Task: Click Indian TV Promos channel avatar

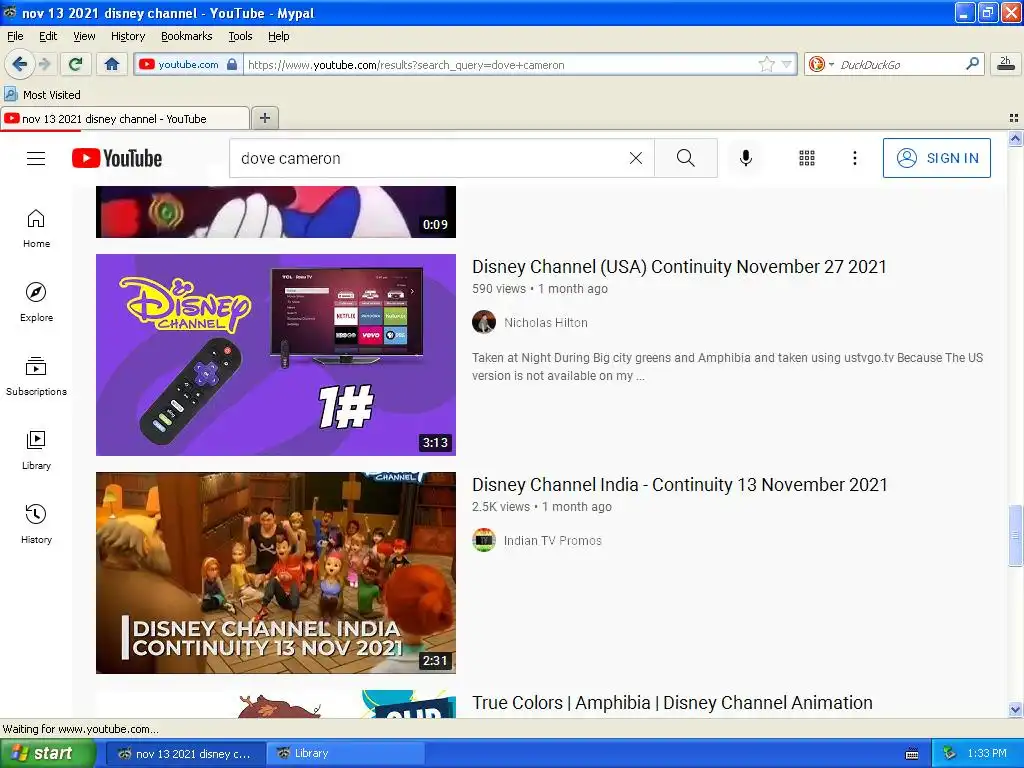Action: click(x=484, y=540)
